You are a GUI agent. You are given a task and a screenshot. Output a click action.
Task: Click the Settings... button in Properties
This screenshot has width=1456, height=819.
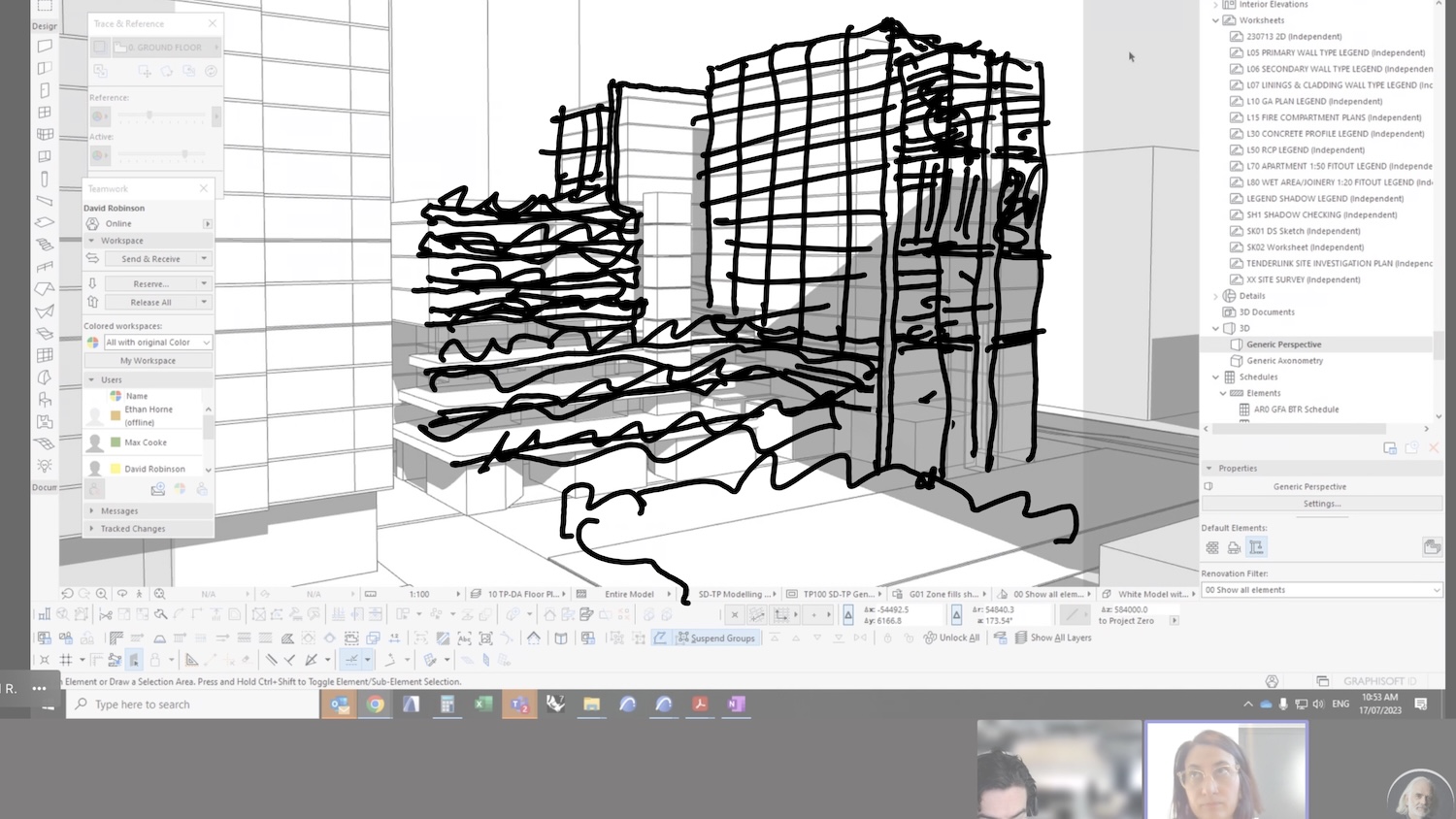[1321, 504]
